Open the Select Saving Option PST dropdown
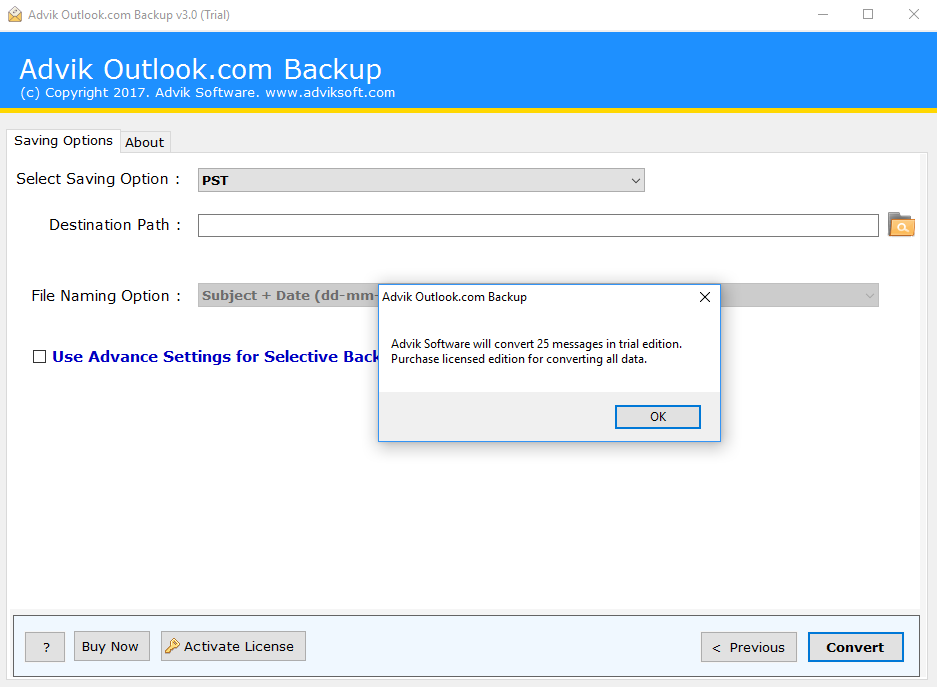 pyautogui.click(x=421, y=180)
